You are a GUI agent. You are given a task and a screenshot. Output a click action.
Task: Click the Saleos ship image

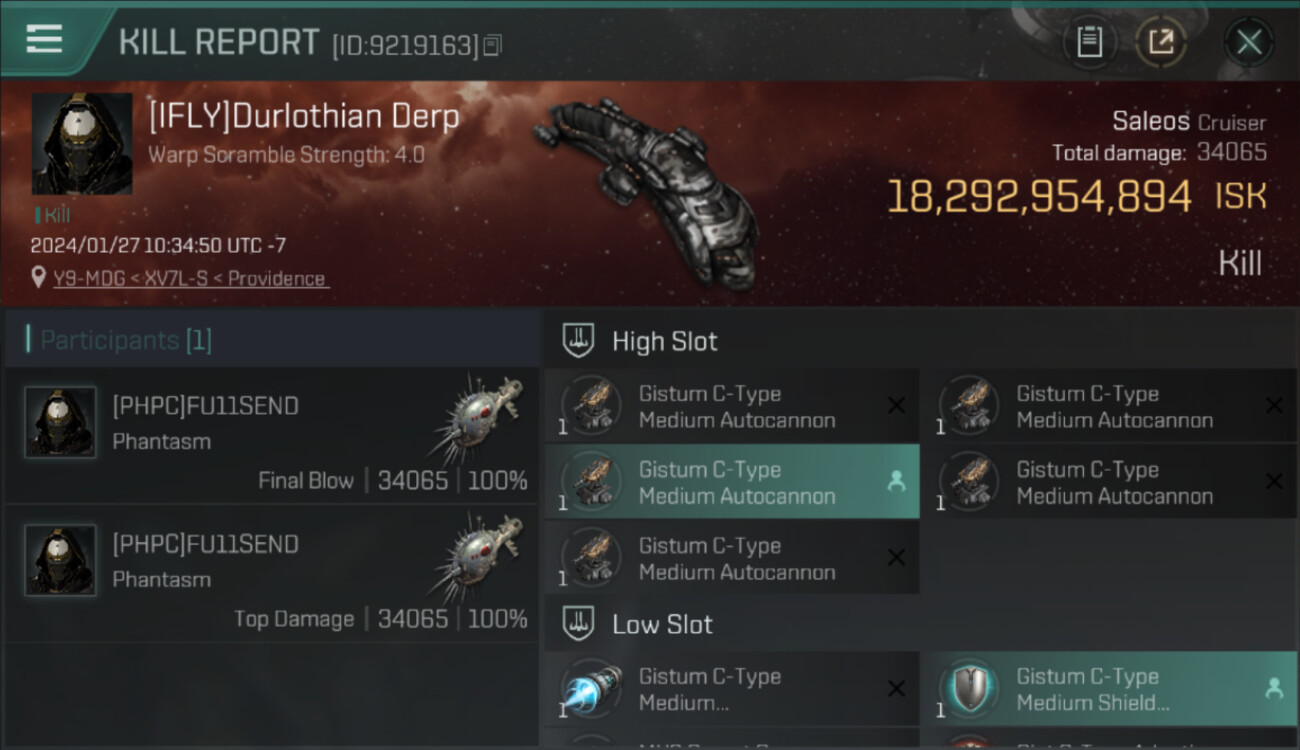coord(646,190)
